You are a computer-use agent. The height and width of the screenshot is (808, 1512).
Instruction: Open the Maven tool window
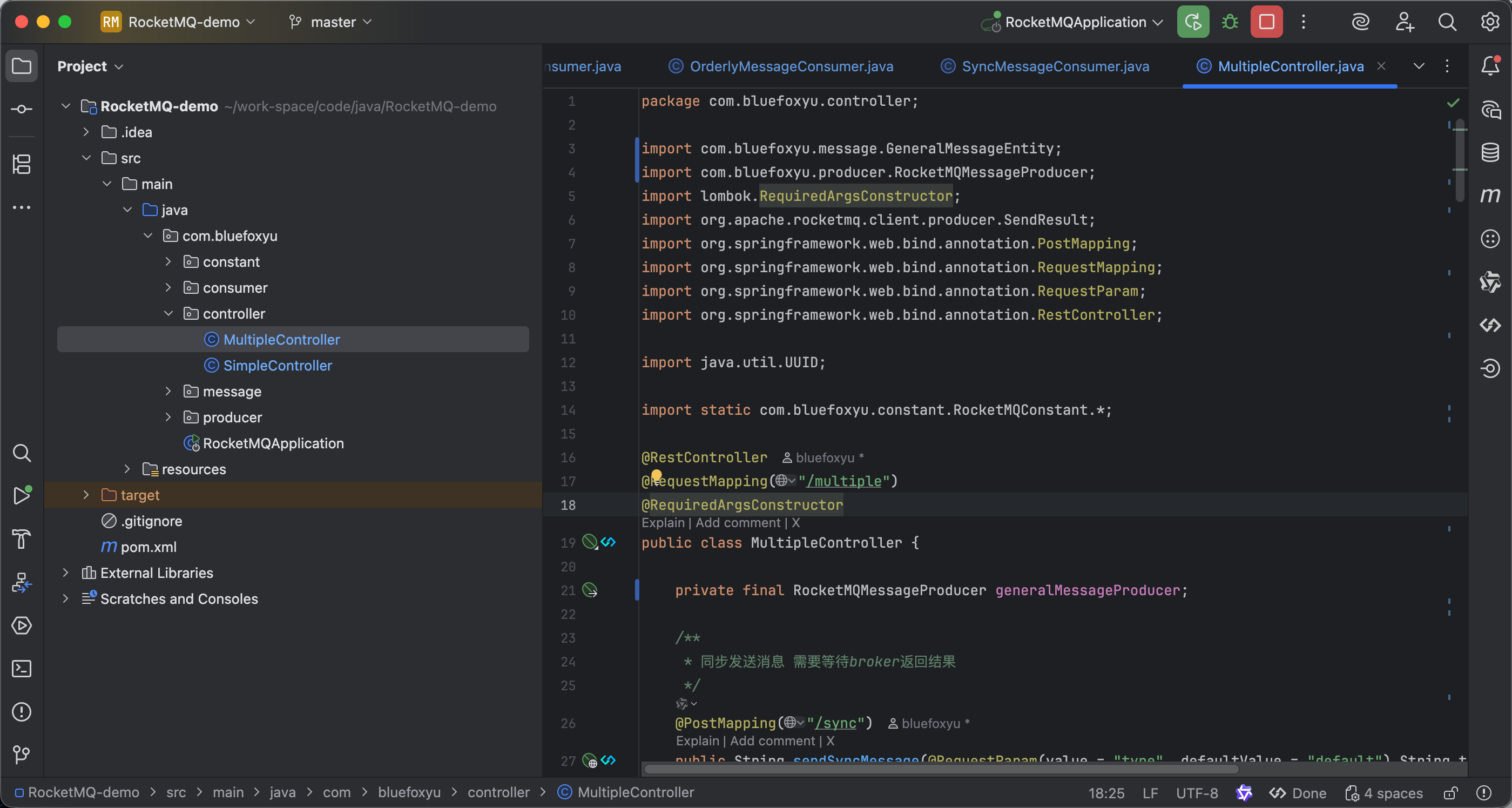coord(1490,196)
